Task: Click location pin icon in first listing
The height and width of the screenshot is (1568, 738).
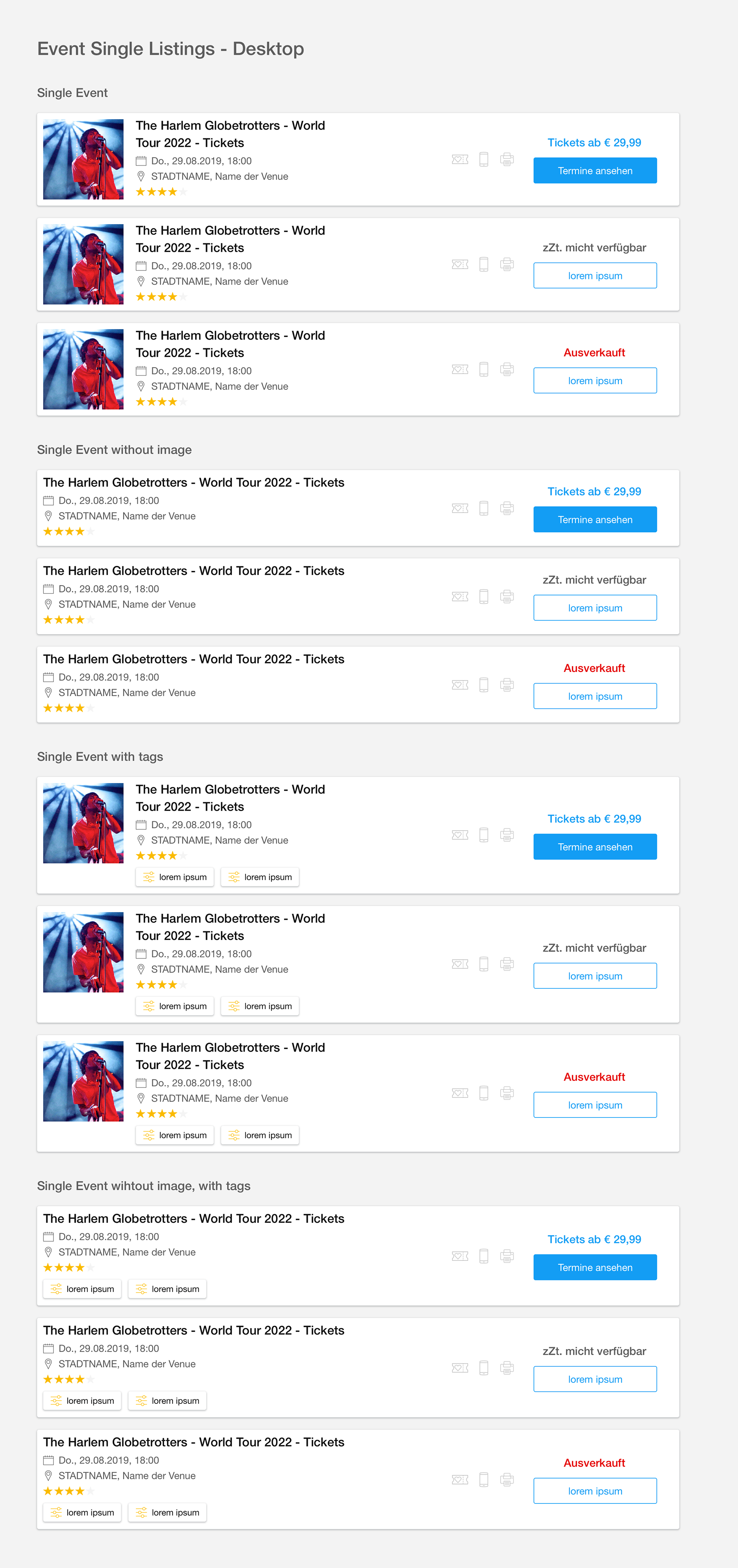Action: (x=141, y=176)
